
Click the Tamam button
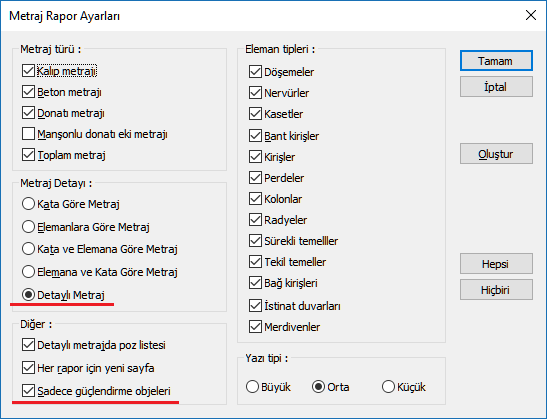(x=496, y=61)
